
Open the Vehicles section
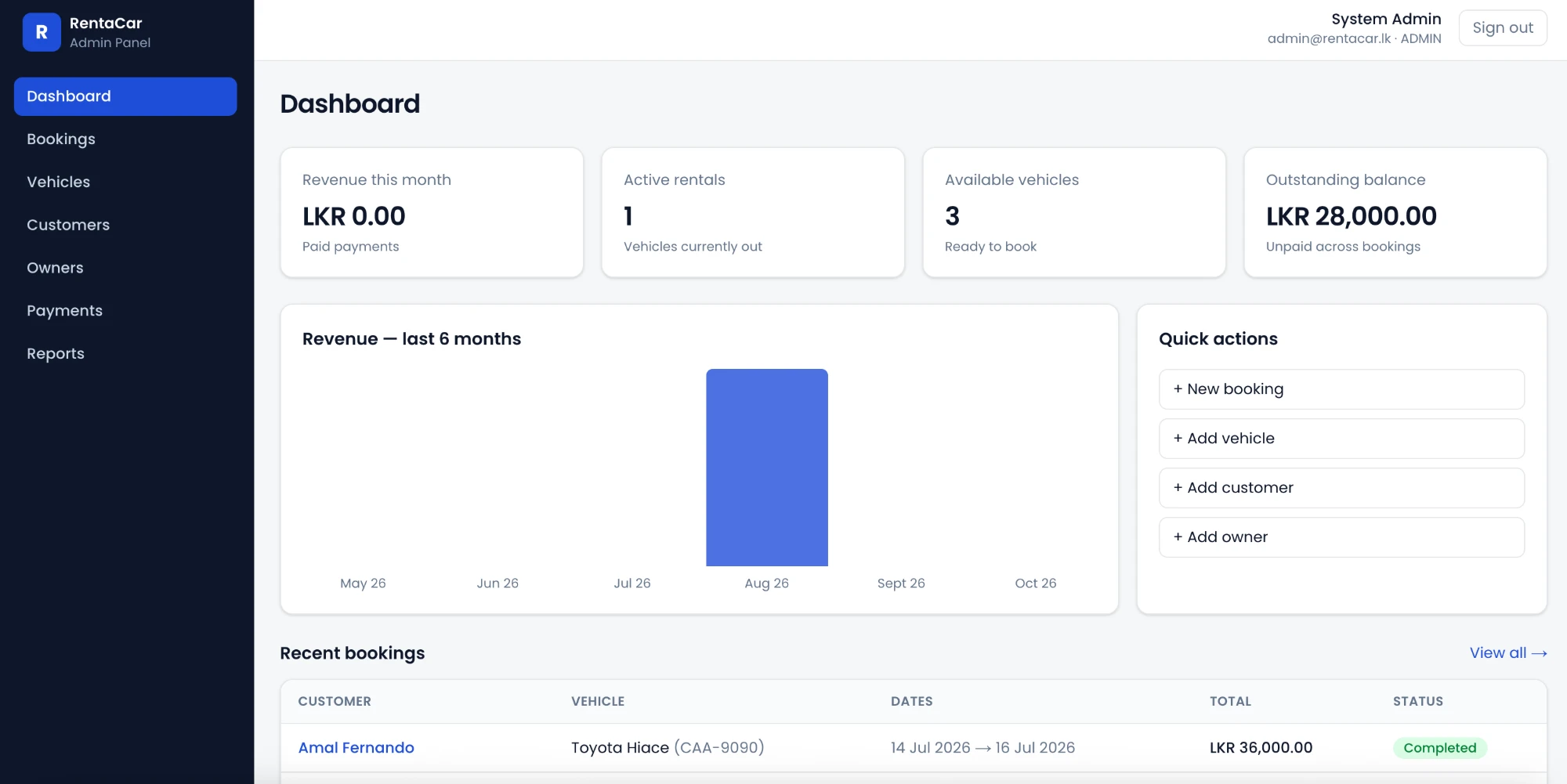pos(125,182)
